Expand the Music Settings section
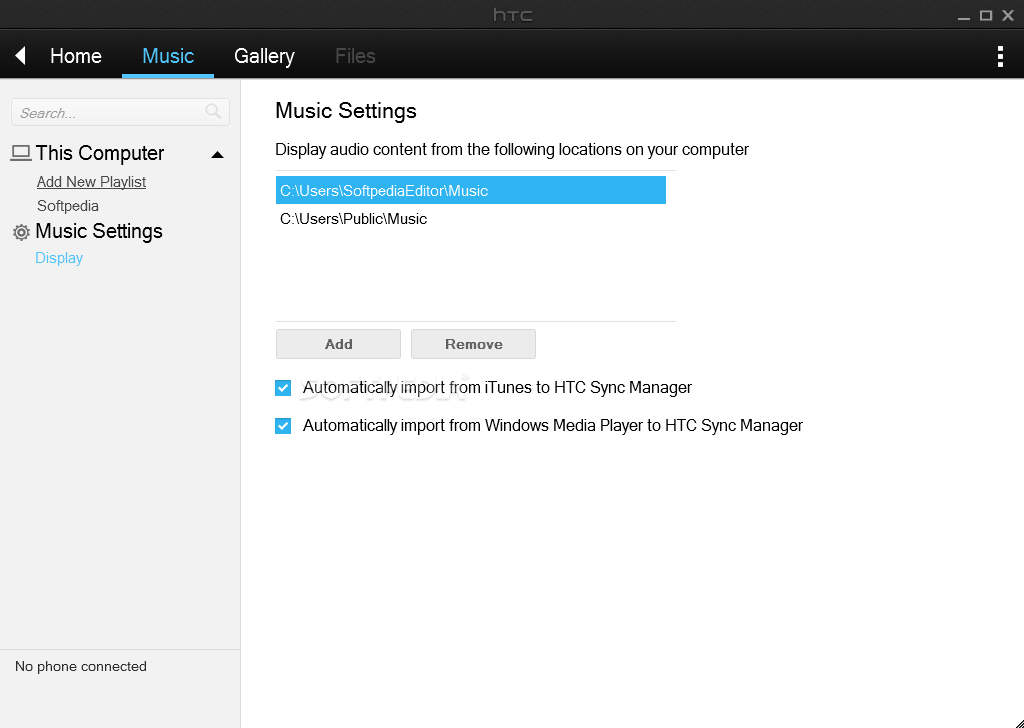Viewport: 1024px width, 728px height. click(99, 231)
